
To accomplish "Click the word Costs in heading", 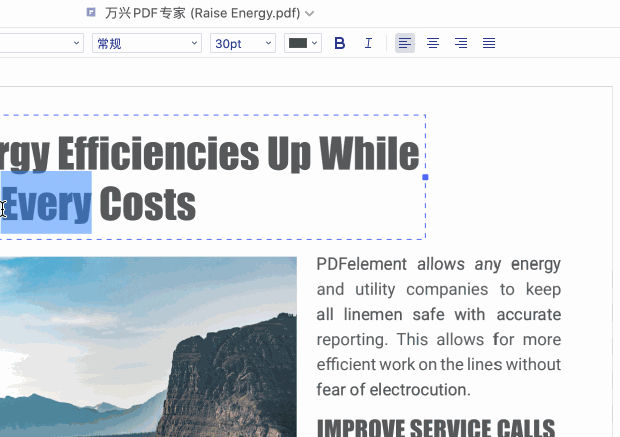I will (147, 204).
